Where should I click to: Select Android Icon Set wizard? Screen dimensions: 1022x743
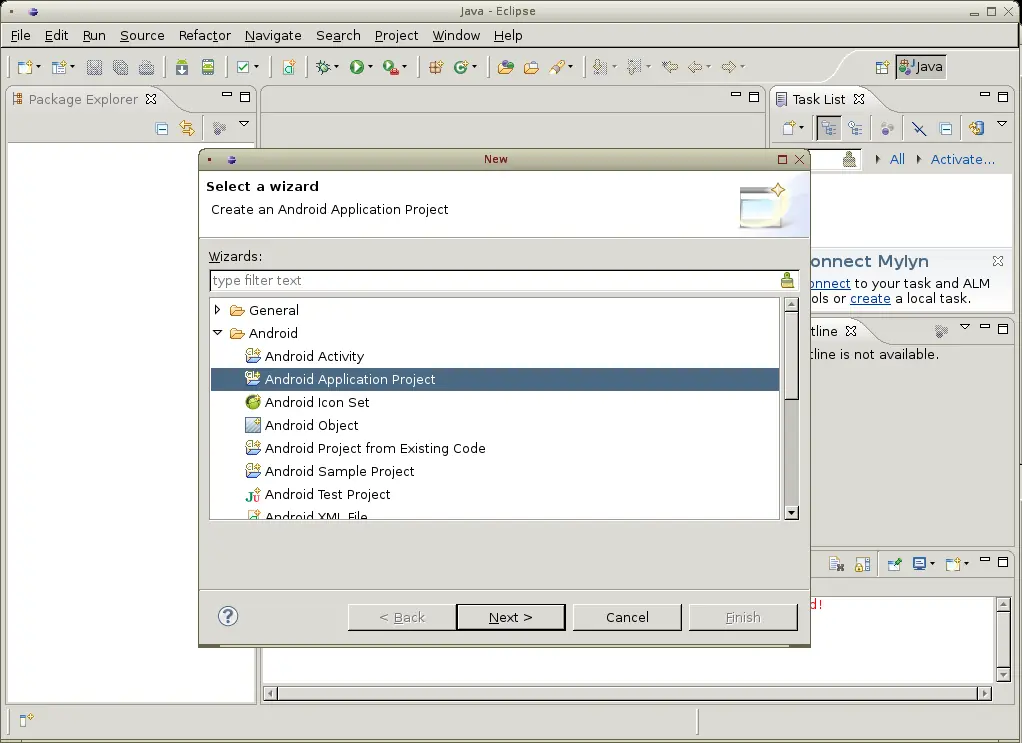coord(317,402)
